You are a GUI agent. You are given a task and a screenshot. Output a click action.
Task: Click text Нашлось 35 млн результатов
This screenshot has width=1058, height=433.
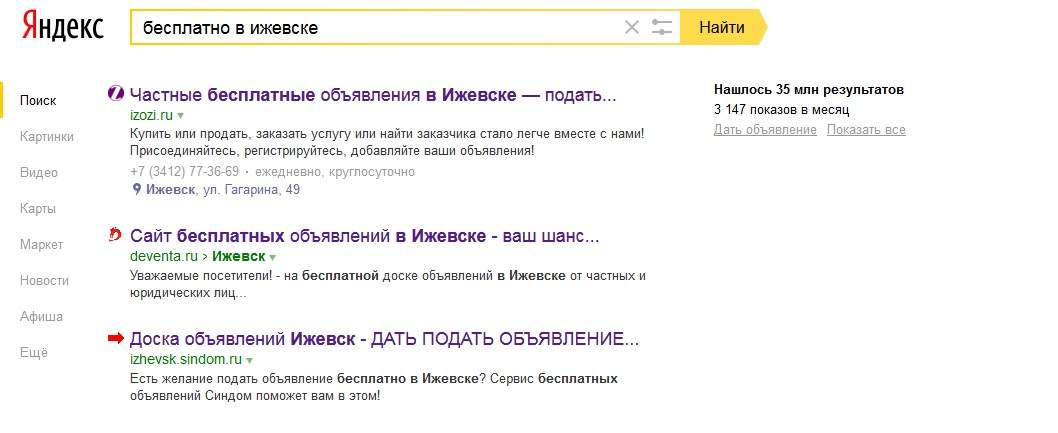(808, 90)
